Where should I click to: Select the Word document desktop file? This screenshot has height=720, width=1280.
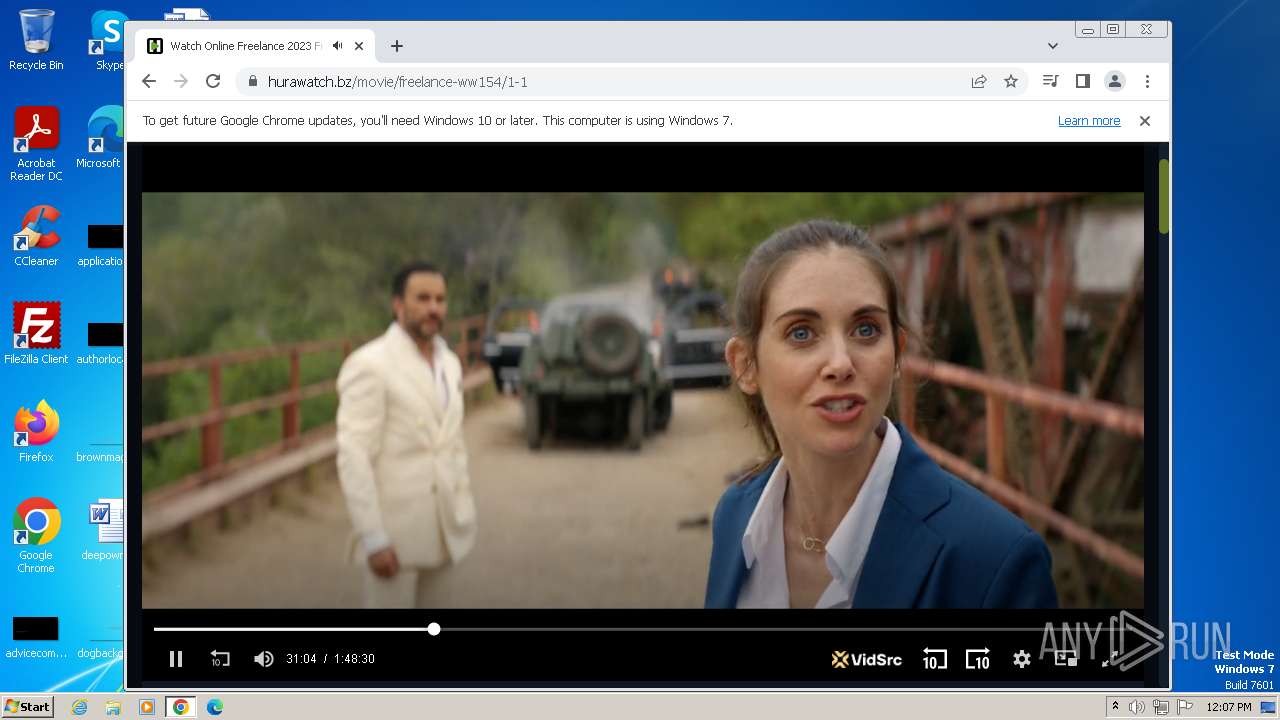click(104, 530)
